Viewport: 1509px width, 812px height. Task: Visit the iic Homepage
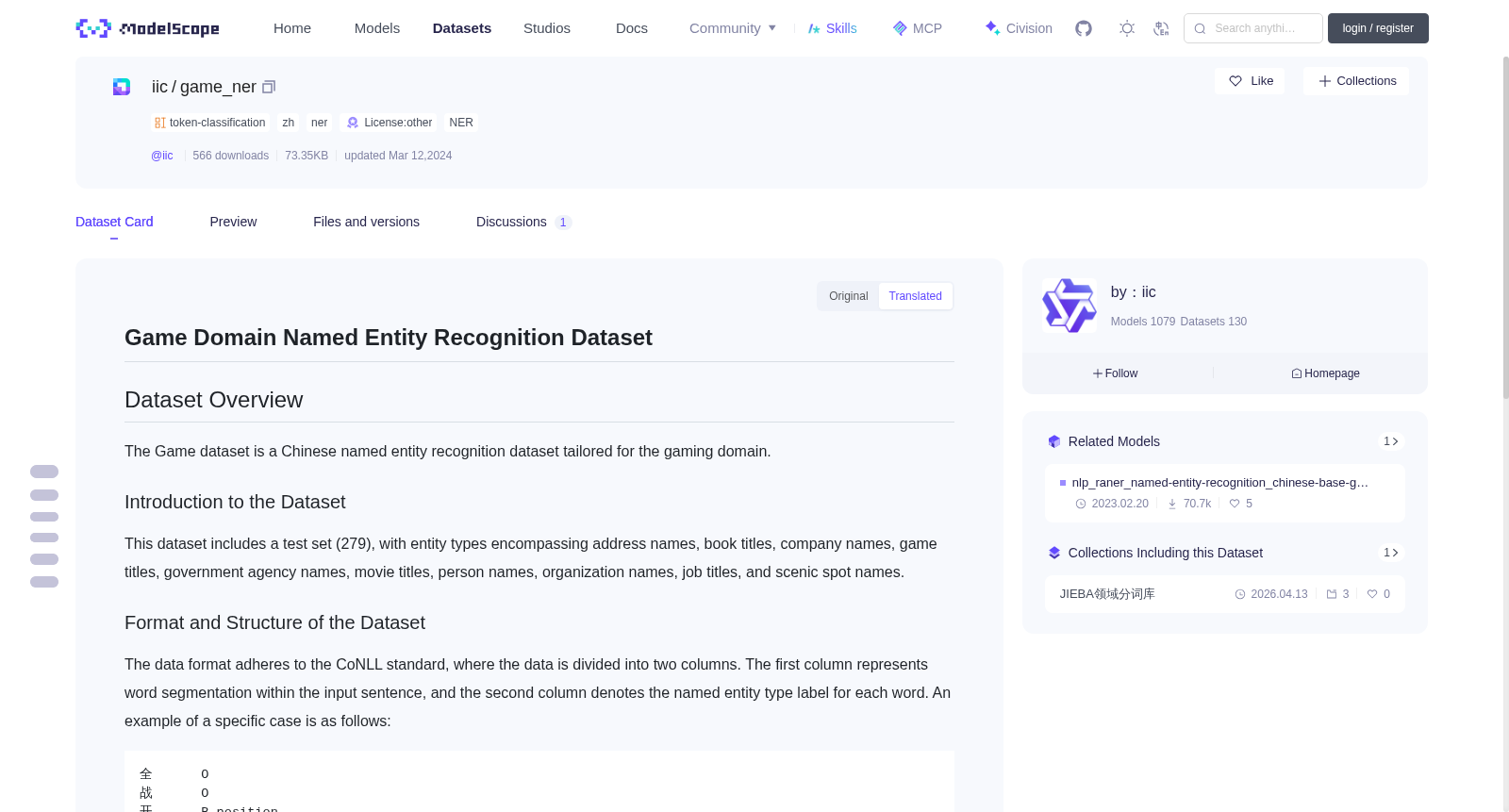[x=1325, y=373]
